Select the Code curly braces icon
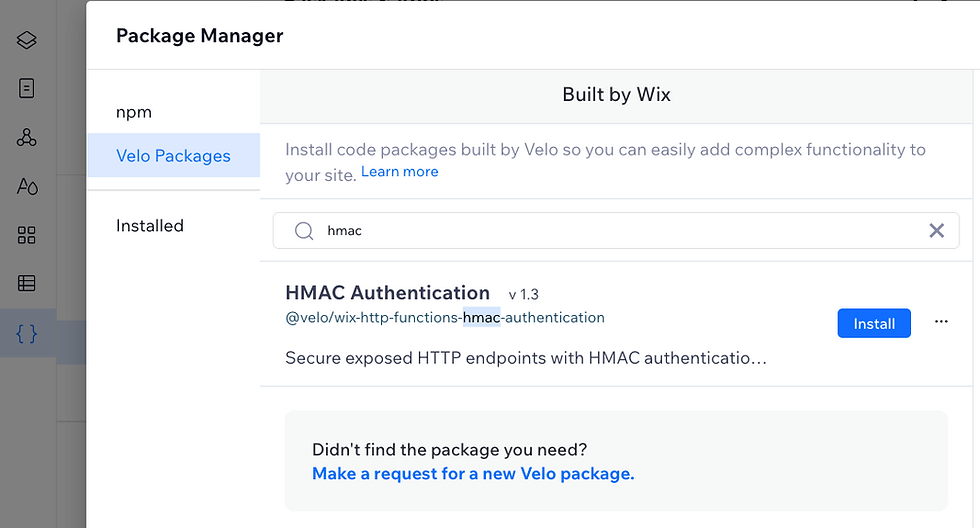This screenshot has height=528, width=980. coord(26,334)
